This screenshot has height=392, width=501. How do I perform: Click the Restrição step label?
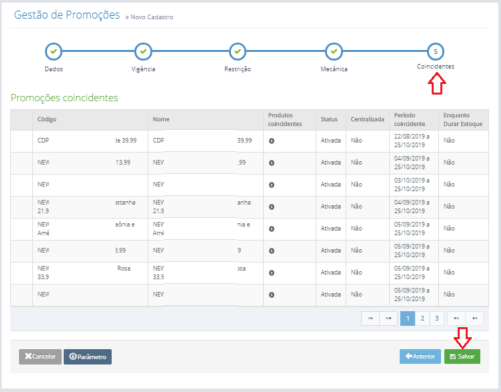coord(237,69)
